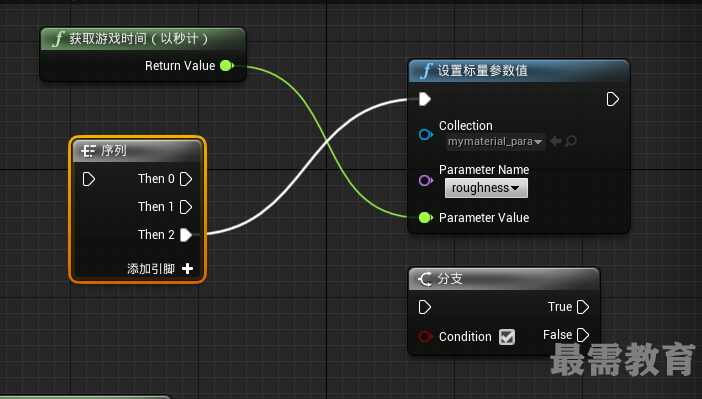Click the 'Parameter Name' label text

pyautogui.click(x=484, y=170)
